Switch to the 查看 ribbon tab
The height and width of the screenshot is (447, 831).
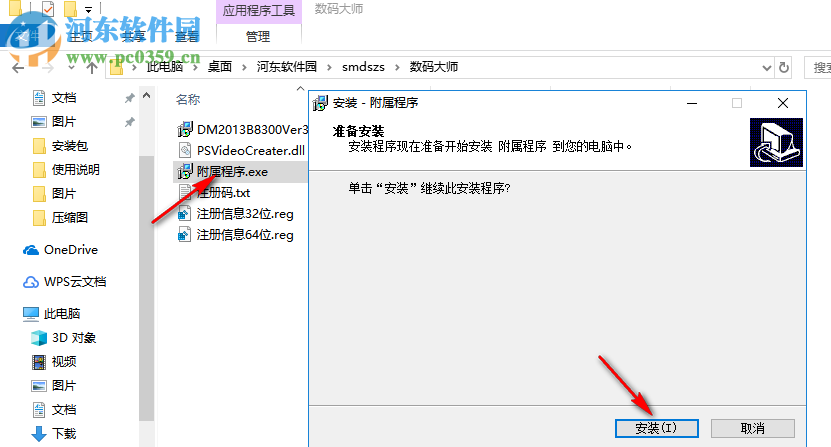[187, 37]
